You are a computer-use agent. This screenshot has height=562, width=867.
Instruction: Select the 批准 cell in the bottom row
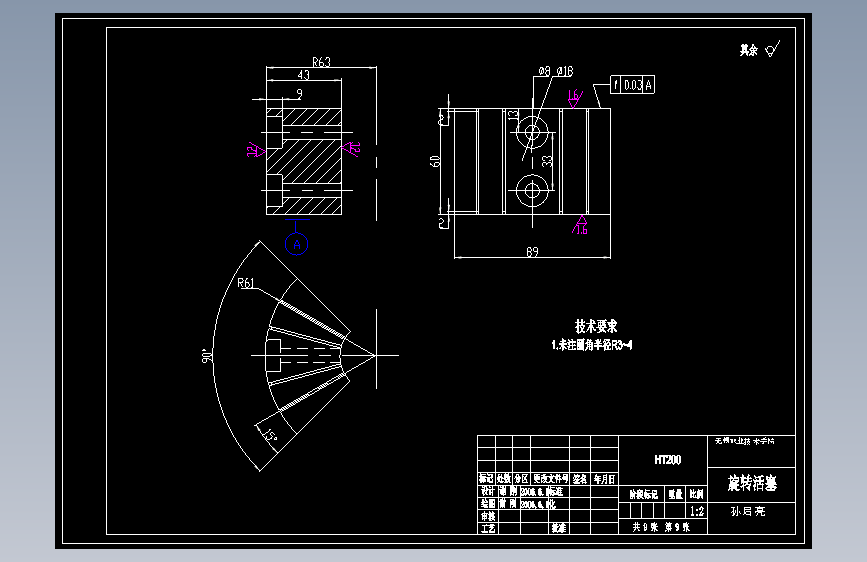pyautogui.click(x=558, y=528)
